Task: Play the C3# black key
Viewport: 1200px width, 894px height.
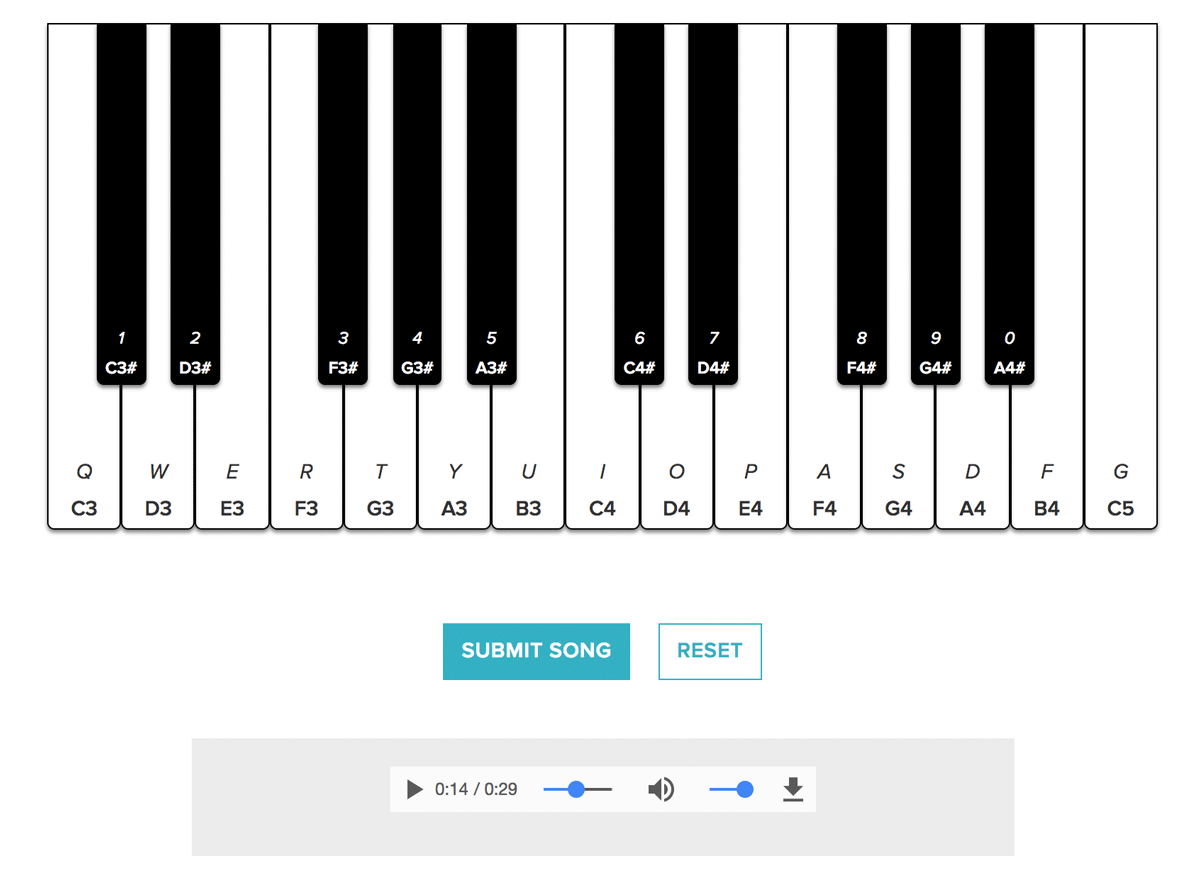Action: [120, 200]
